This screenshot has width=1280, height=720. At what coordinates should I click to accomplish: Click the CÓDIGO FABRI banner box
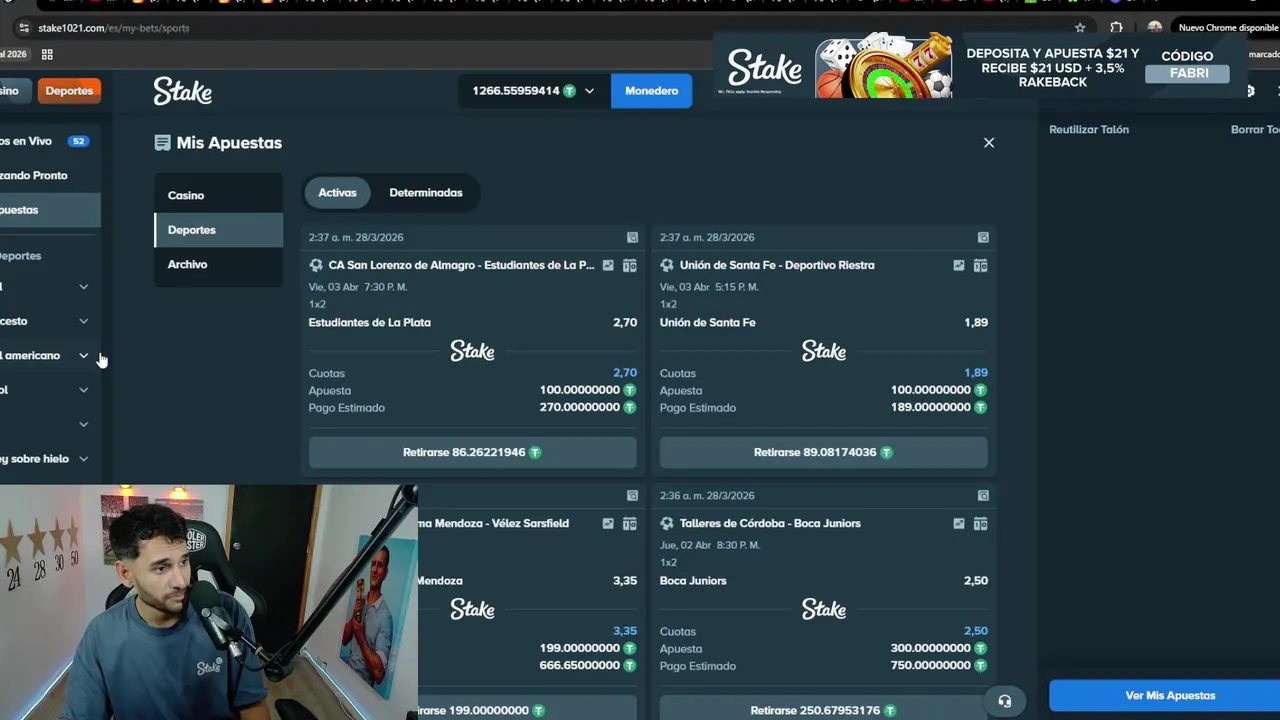pos(1188,66)
